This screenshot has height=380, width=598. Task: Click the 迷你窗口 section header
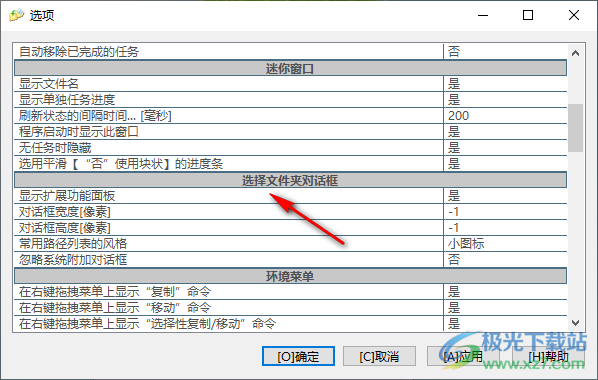[290, 69]
